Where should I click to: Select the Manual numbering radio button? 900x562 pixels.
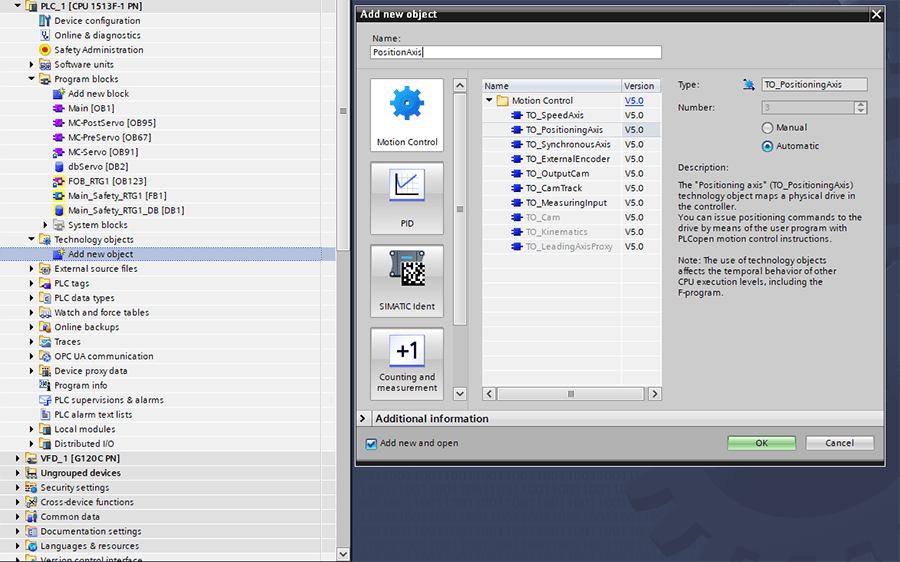767,127
